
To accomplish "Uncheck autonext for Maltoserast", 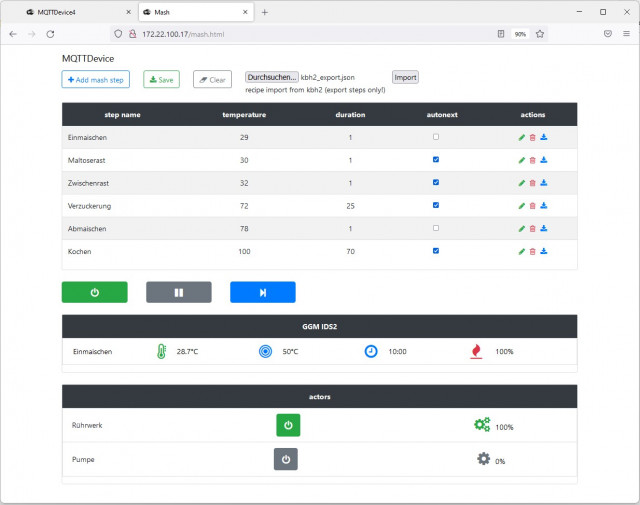I will pos(436,160).
